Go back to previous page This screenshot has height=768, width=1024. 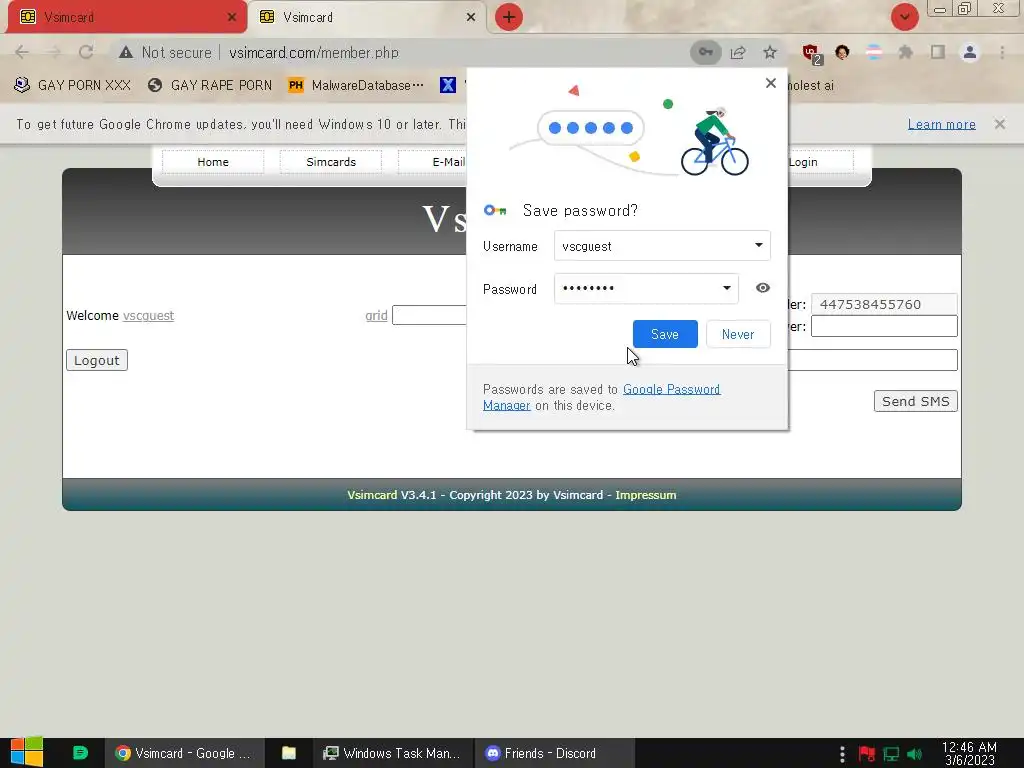tap(22, 52)
